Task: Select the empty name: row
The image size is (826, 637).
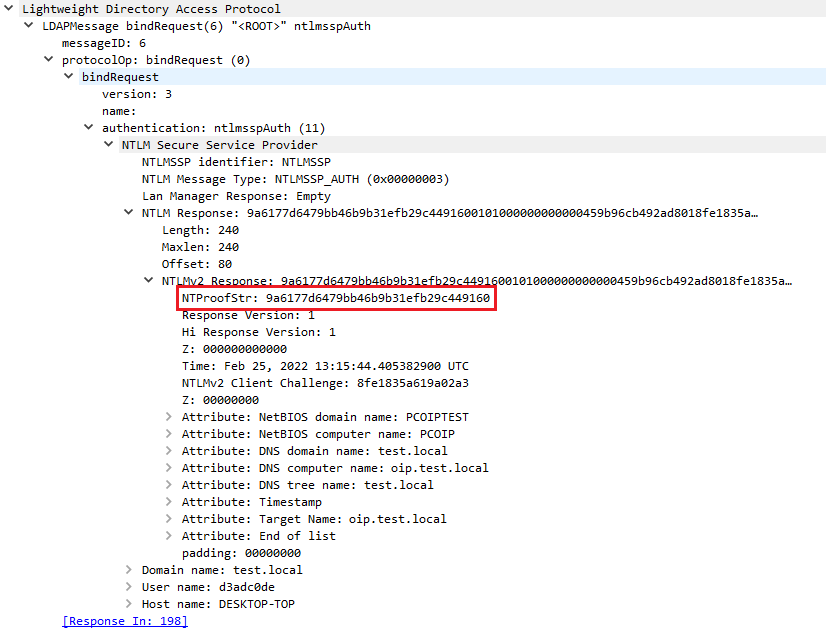Action: pos(119,111)
